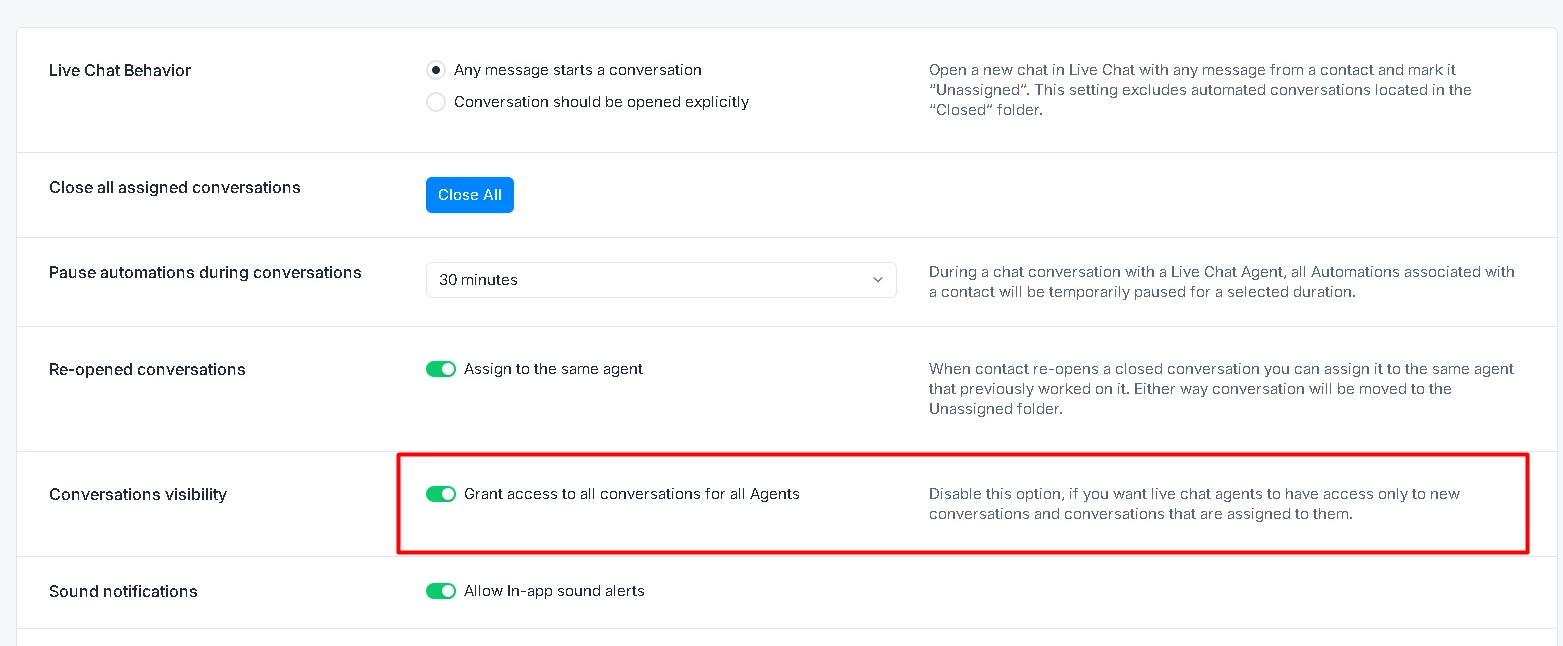Open the '30 minutes' pause duration dropdown
The width and height of the screenshot is (1563, 646).
pos(660,280)
